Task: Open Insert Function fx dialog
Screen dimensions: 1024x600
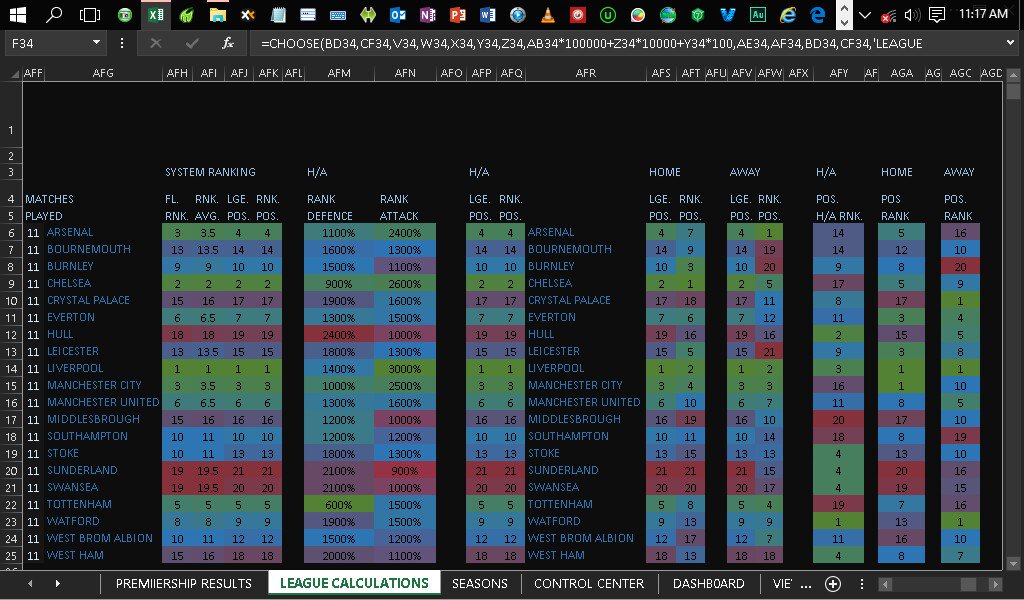Action: 228,43
